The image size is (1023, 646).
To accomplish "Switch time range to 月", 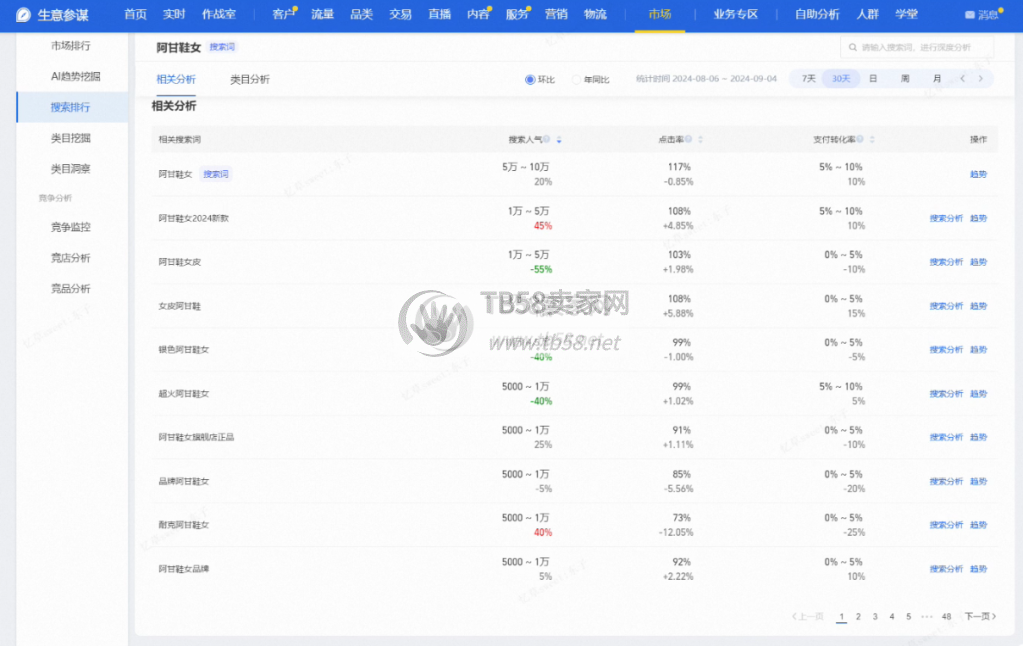I will tap(936, 79).
